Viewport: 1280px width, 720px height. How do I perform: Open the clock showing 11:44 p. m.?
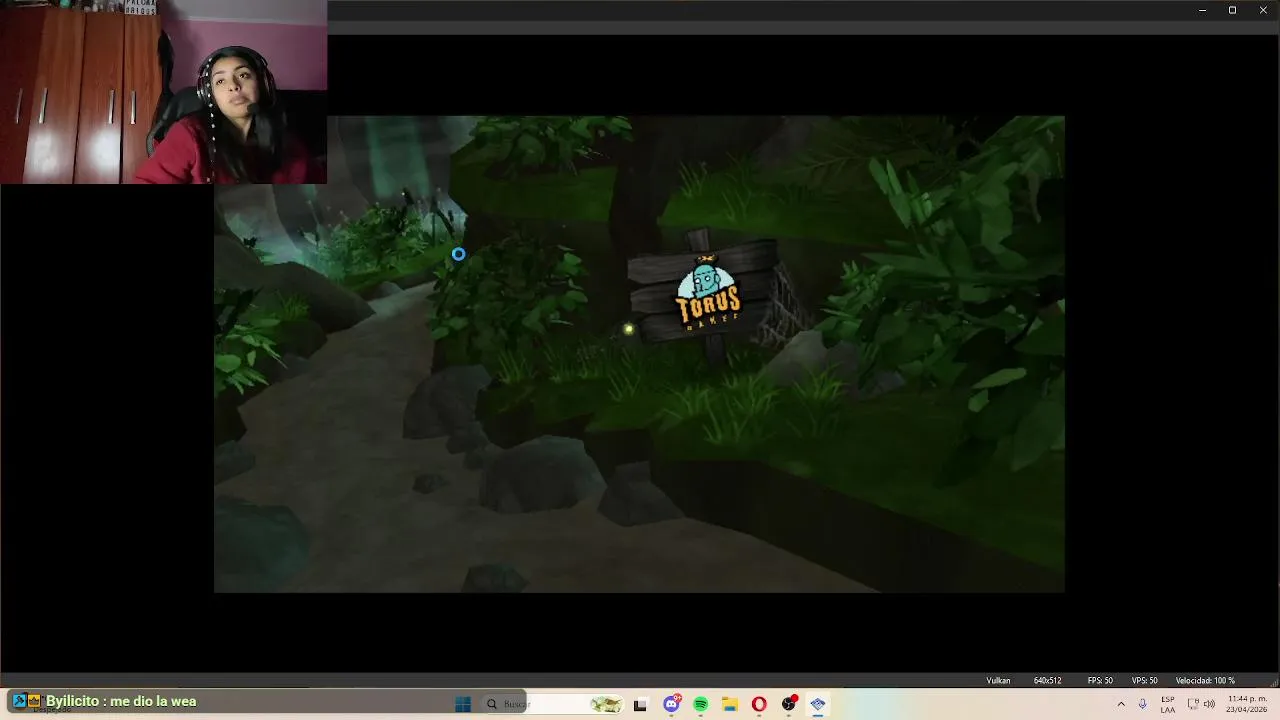pyautogui.click(x=1246, y=704)
